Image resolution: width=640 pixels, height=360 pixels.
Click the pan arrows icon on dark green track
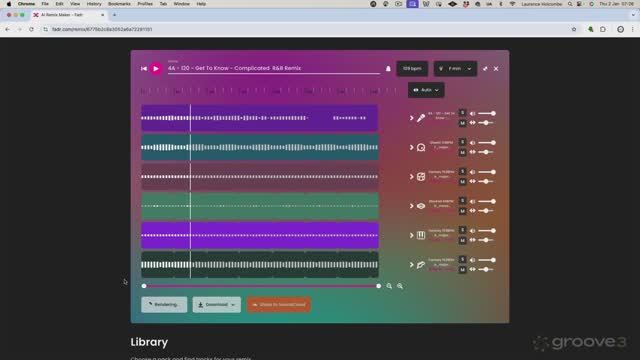[473, 269]
